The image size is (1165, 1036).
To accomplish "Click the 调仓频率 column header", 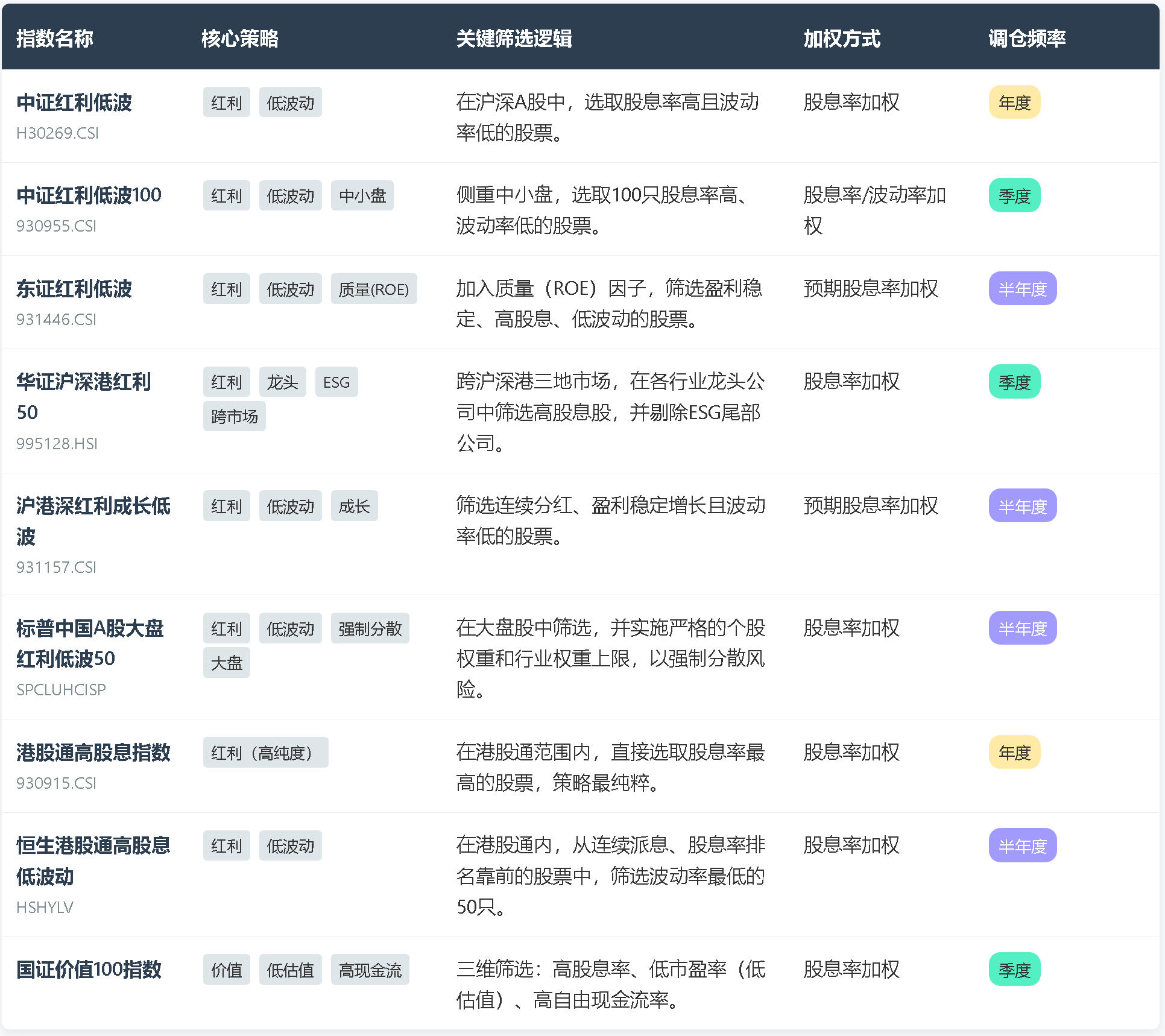I will pos(1026,39).
